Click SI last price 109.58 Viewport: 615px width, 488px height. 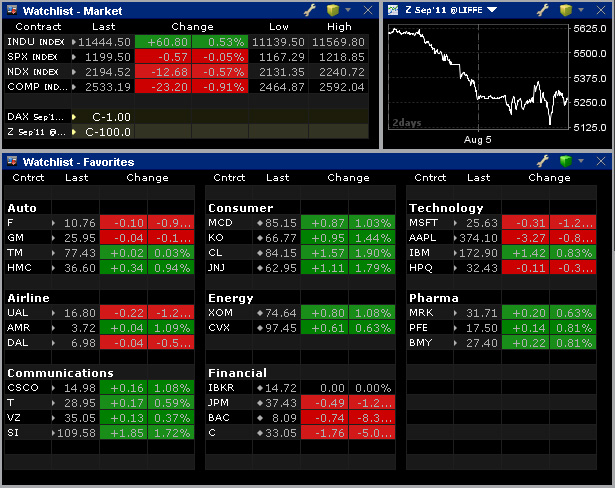pos(76,433)
